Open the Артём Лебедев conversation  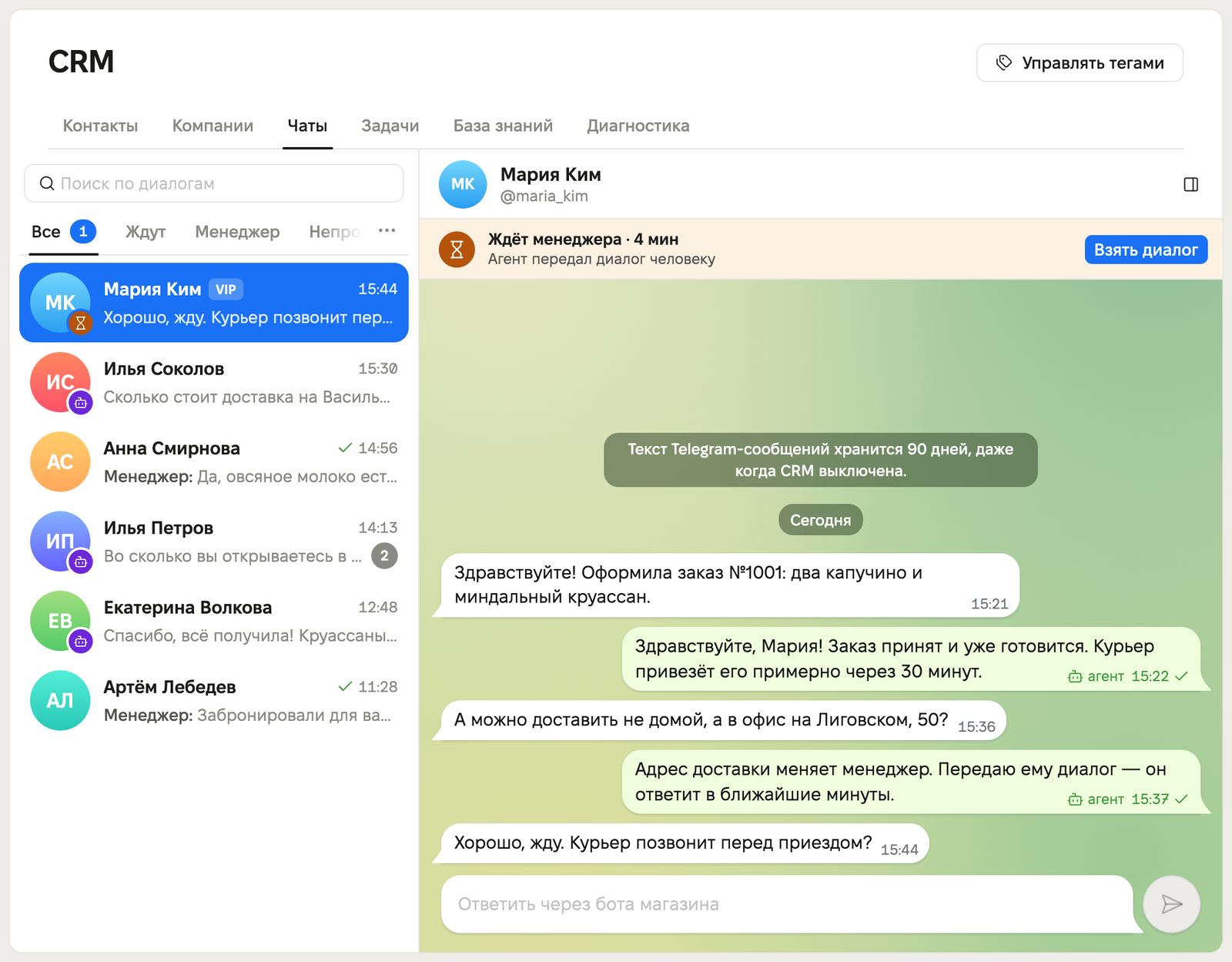coord(214,700)
